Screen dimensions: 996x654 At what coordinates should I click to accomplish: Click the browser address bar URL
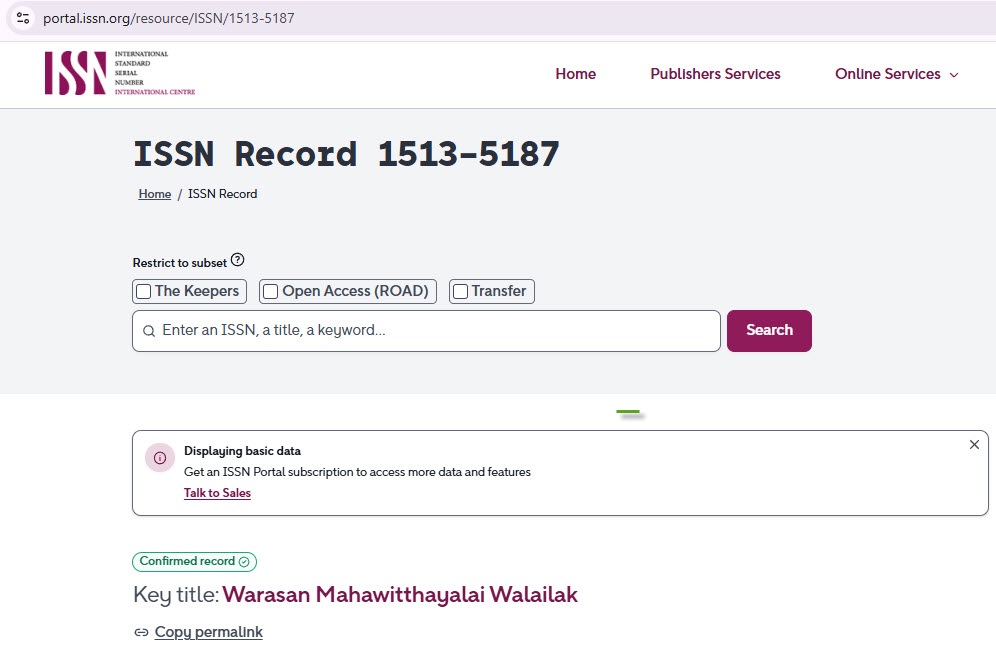(x=168, y=18)
